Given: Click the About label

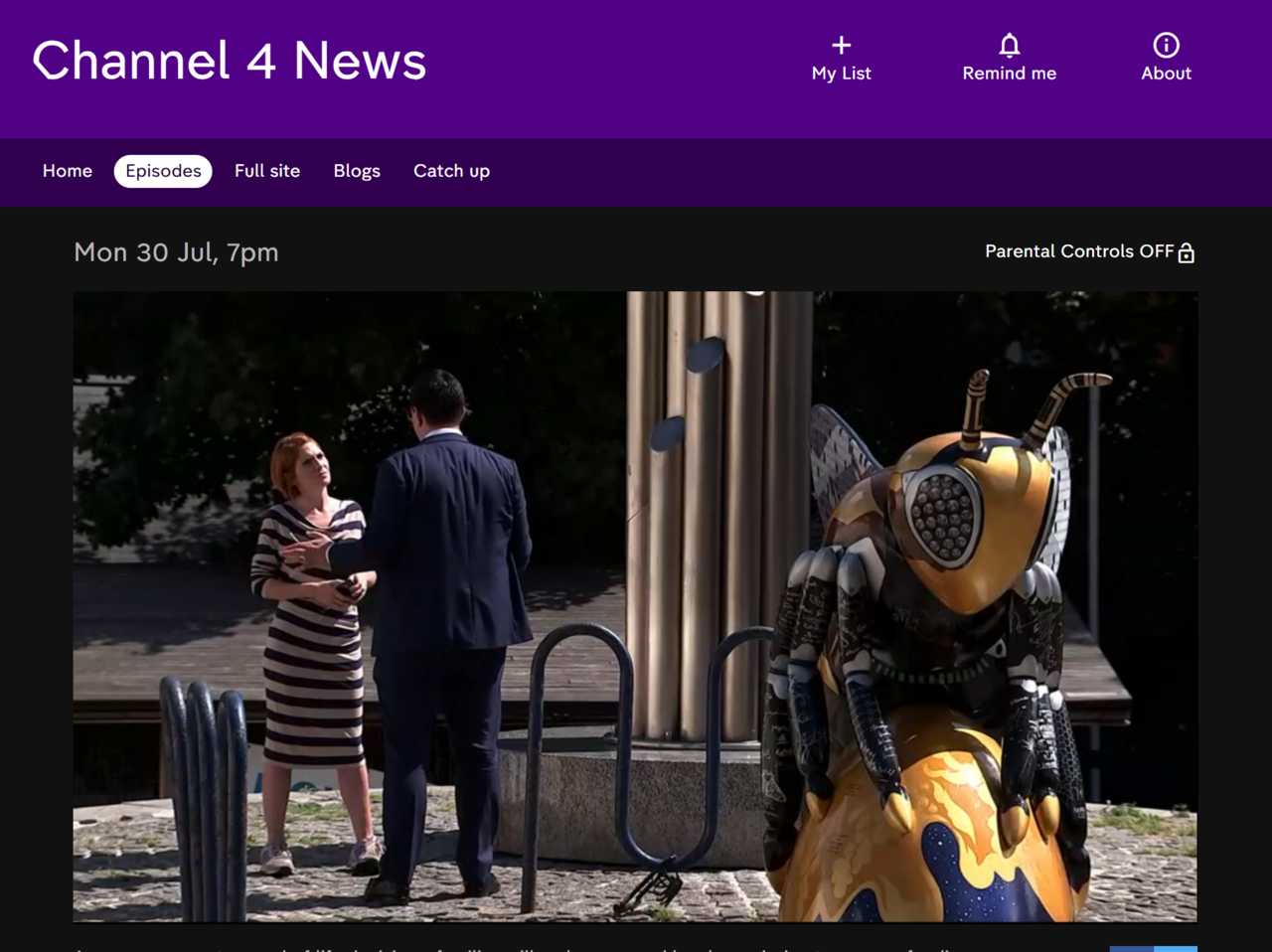Looking at the screenshot, I should [x=1166, y=74].
